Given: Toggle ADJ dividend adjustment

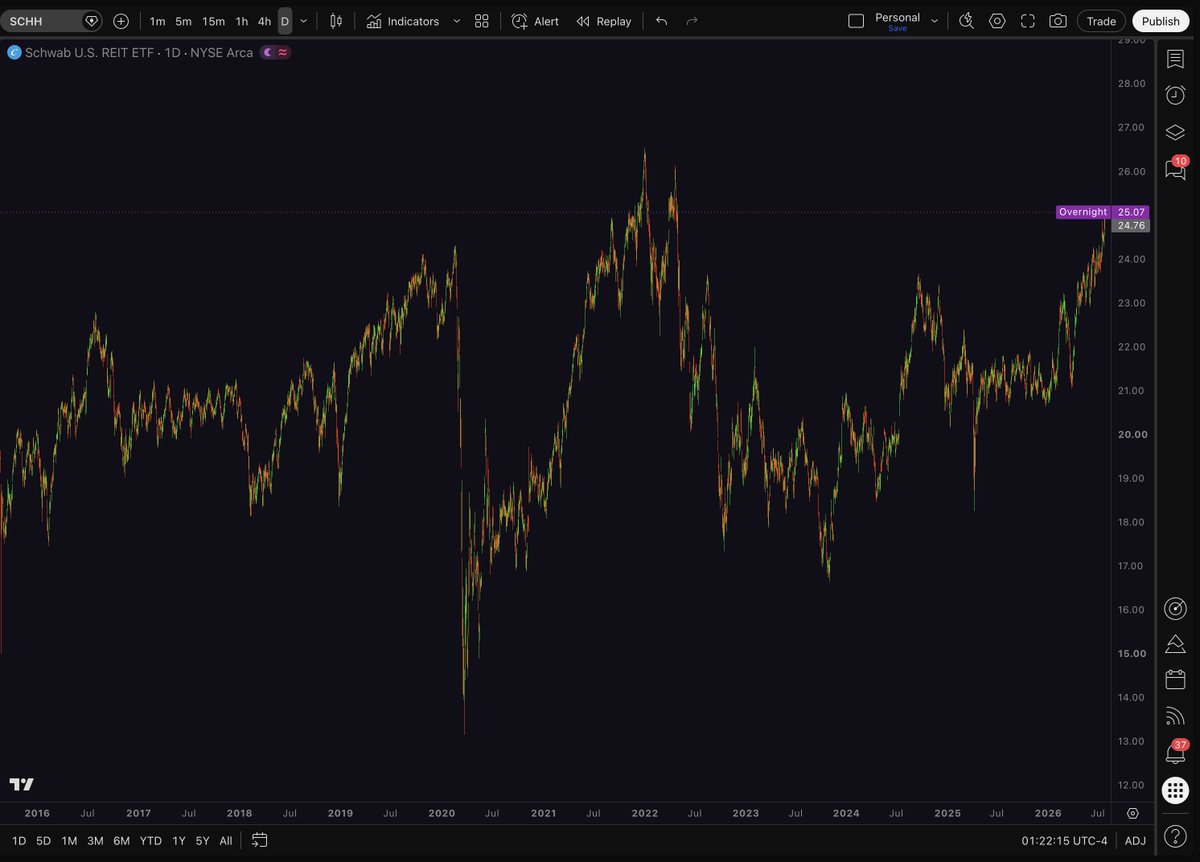Looking at the screenshot, I should [x=1135, y=841].
